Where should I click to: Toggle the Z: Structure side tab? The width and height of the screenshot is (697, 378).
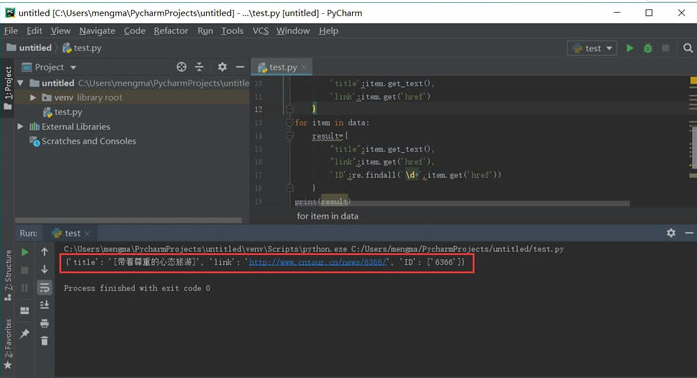pos(8,275)
